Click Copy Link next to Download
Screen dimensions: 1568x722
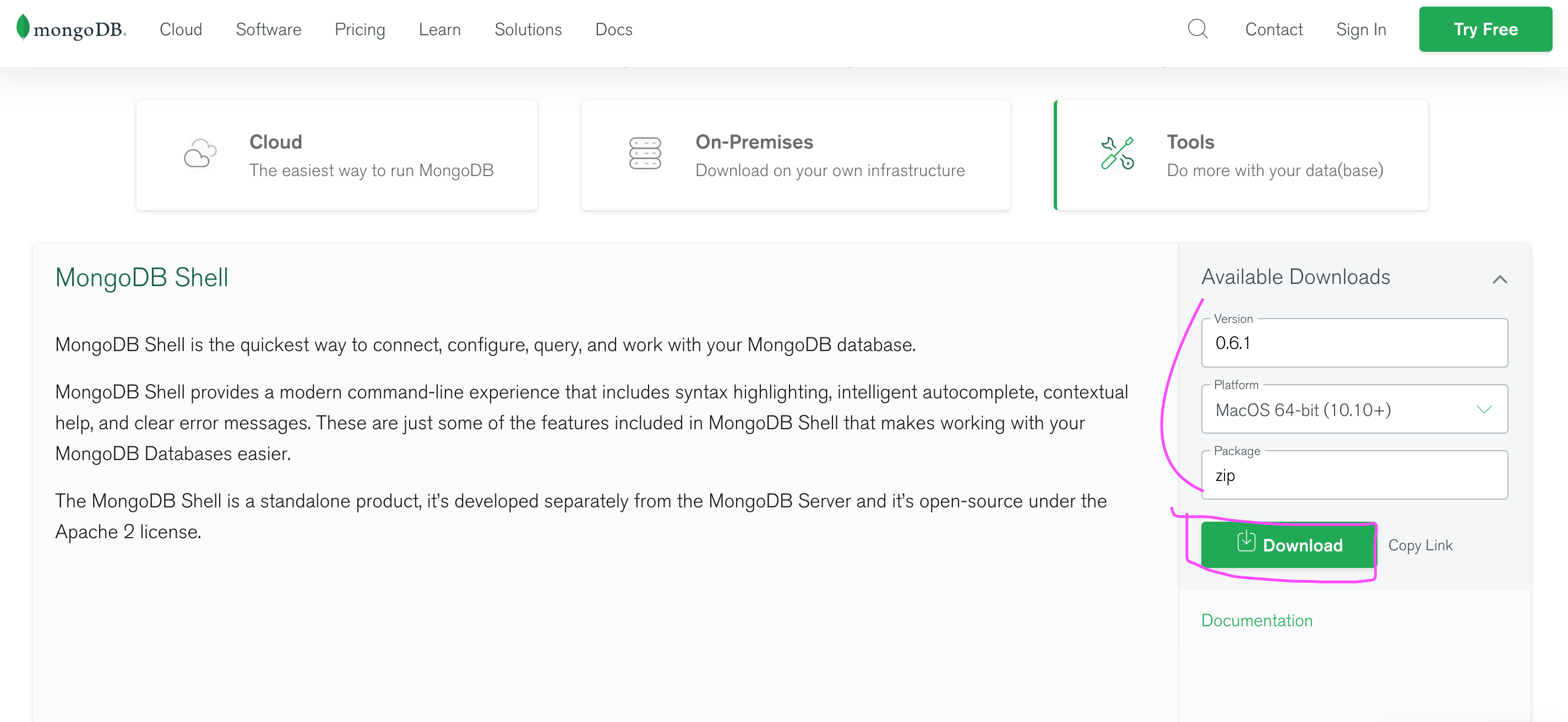1420,545
